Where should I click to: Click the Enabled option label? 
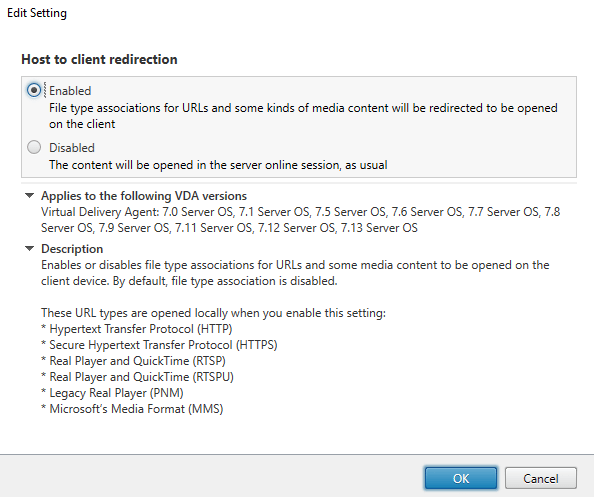pyautogui.click(x=70, y=91)
